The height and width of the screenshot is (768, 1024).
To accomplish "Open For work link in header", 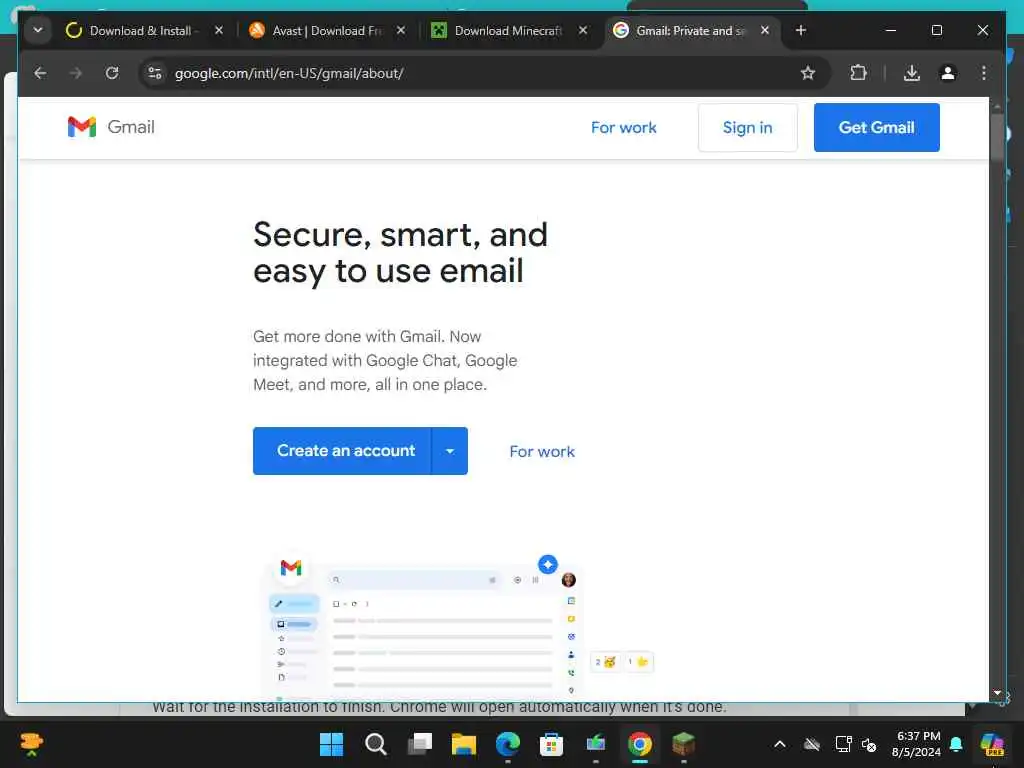I will tap(624, 127).
